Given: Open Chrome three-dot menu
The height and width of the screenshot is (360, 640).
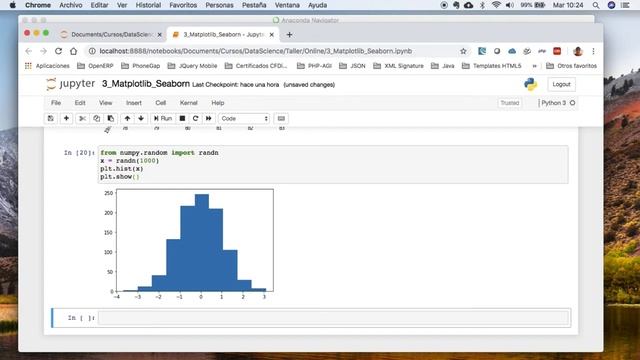Looking at the screenshot, I should click(x=593, y=51).
